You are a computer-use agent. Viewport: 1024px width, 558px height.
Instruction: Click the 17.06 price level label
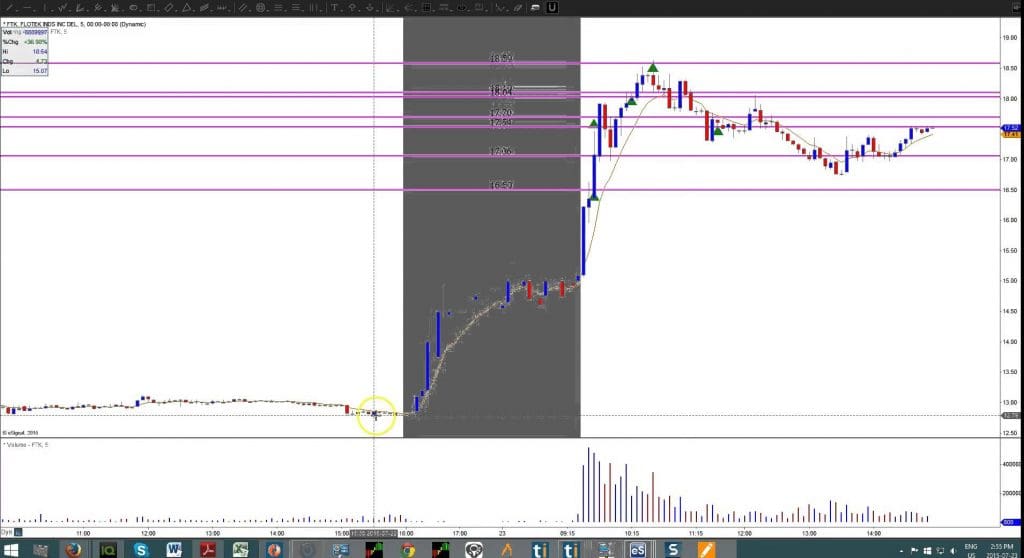pyautogui.click(x=501, y=151)
